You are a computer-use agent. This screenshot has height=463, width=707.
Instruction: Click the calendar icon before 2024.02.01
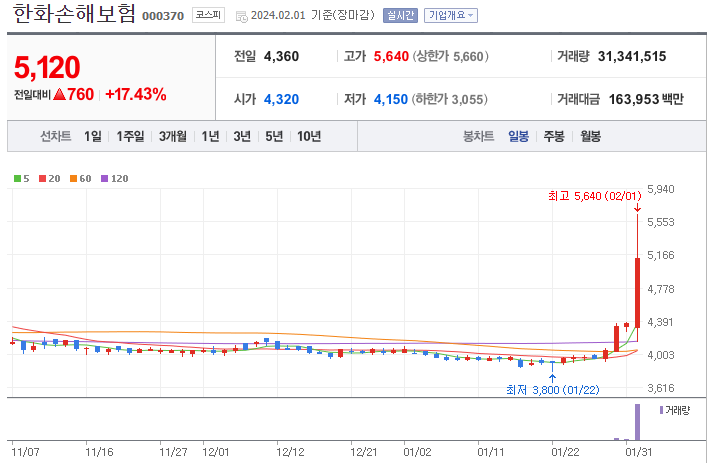click(x=242, y=17)
